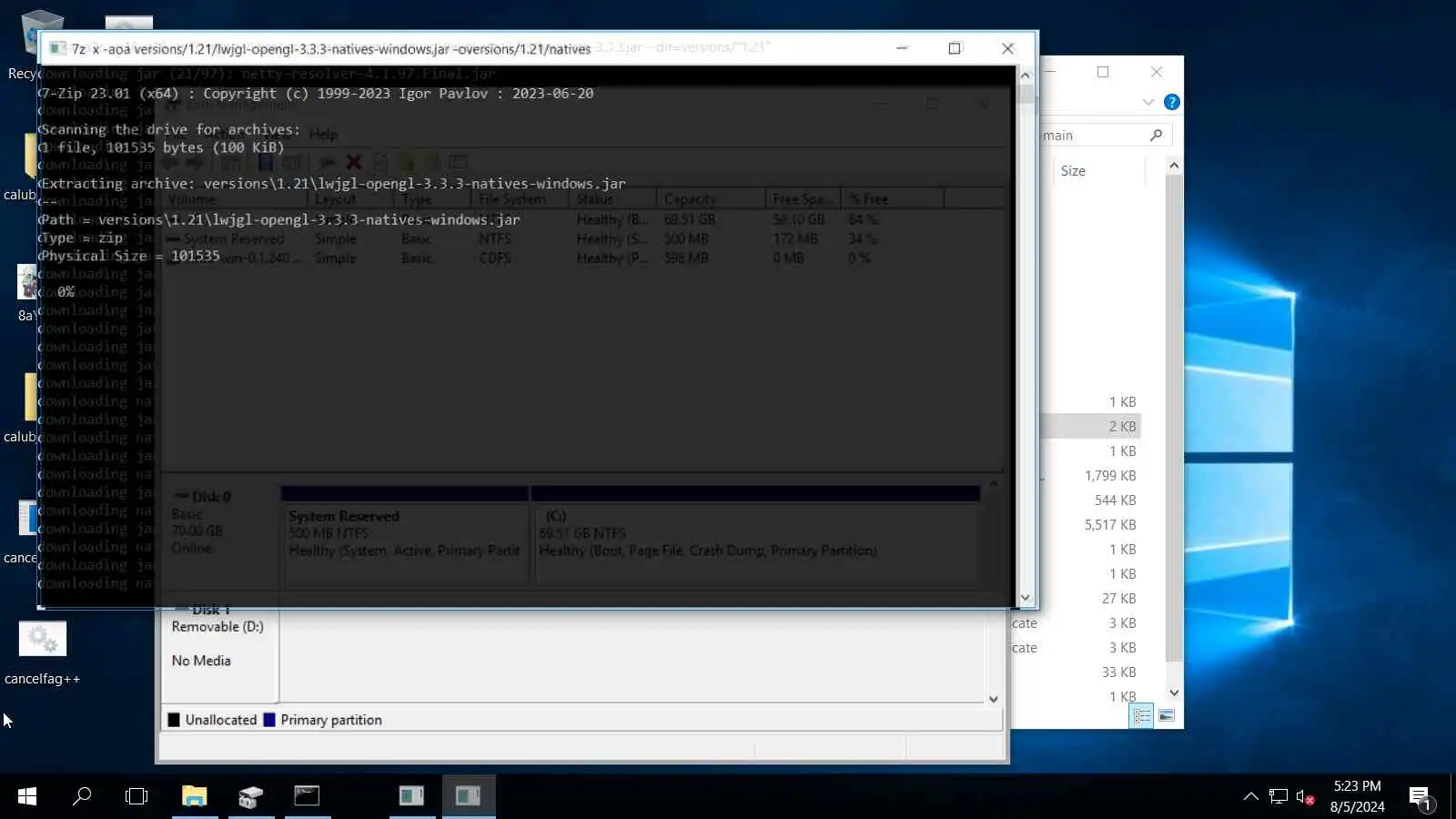This screenshot has width=1456, height=819.
Task: Click the highlighted active console taskbar button
Action: point(469,796)
